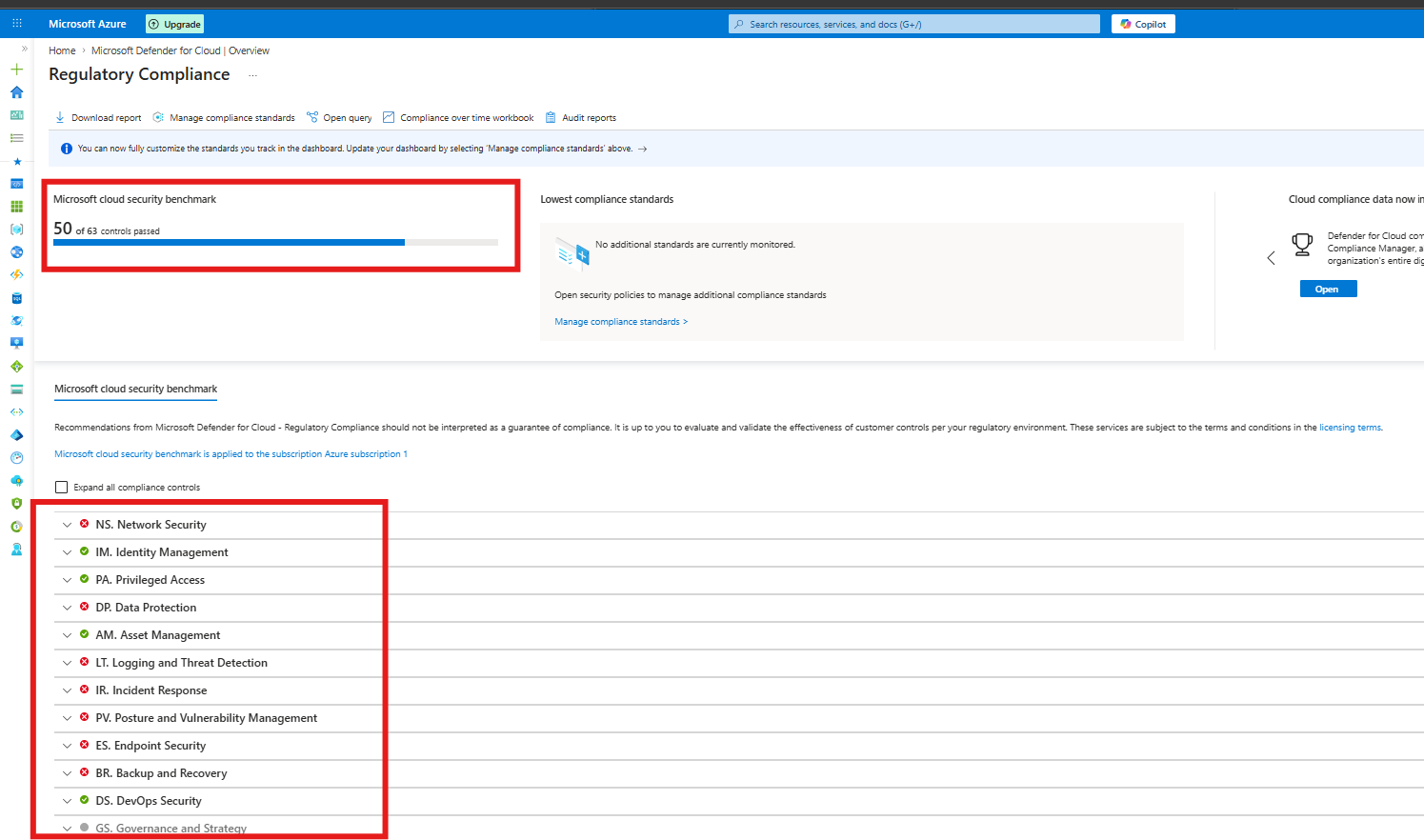The image size is (1424, 840).
Task: Navigate to Home breadcrumb link
Action: [62, 50]
